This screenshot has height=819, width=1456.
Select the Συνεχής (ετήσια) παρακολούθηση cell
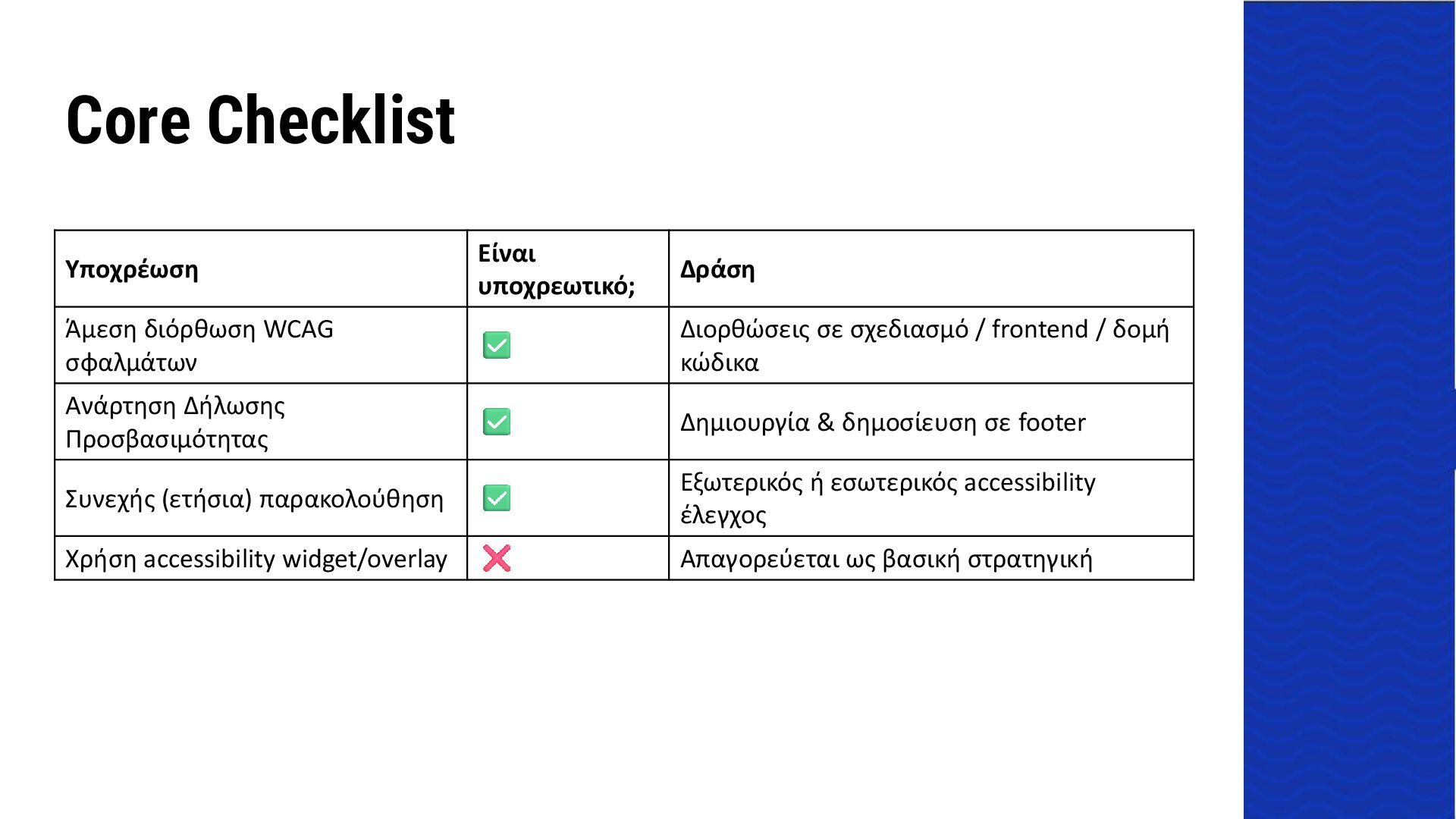(x=261, y=498)
